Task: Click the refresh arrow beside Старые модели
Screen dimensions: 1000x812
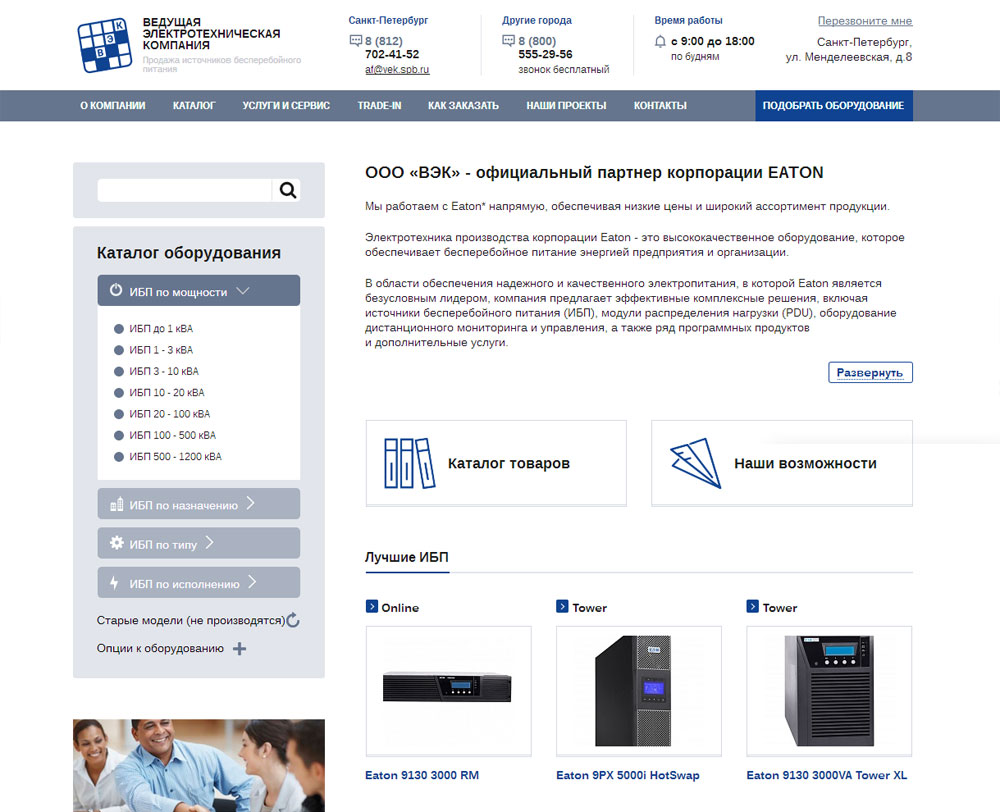Action: pos(293,619)
